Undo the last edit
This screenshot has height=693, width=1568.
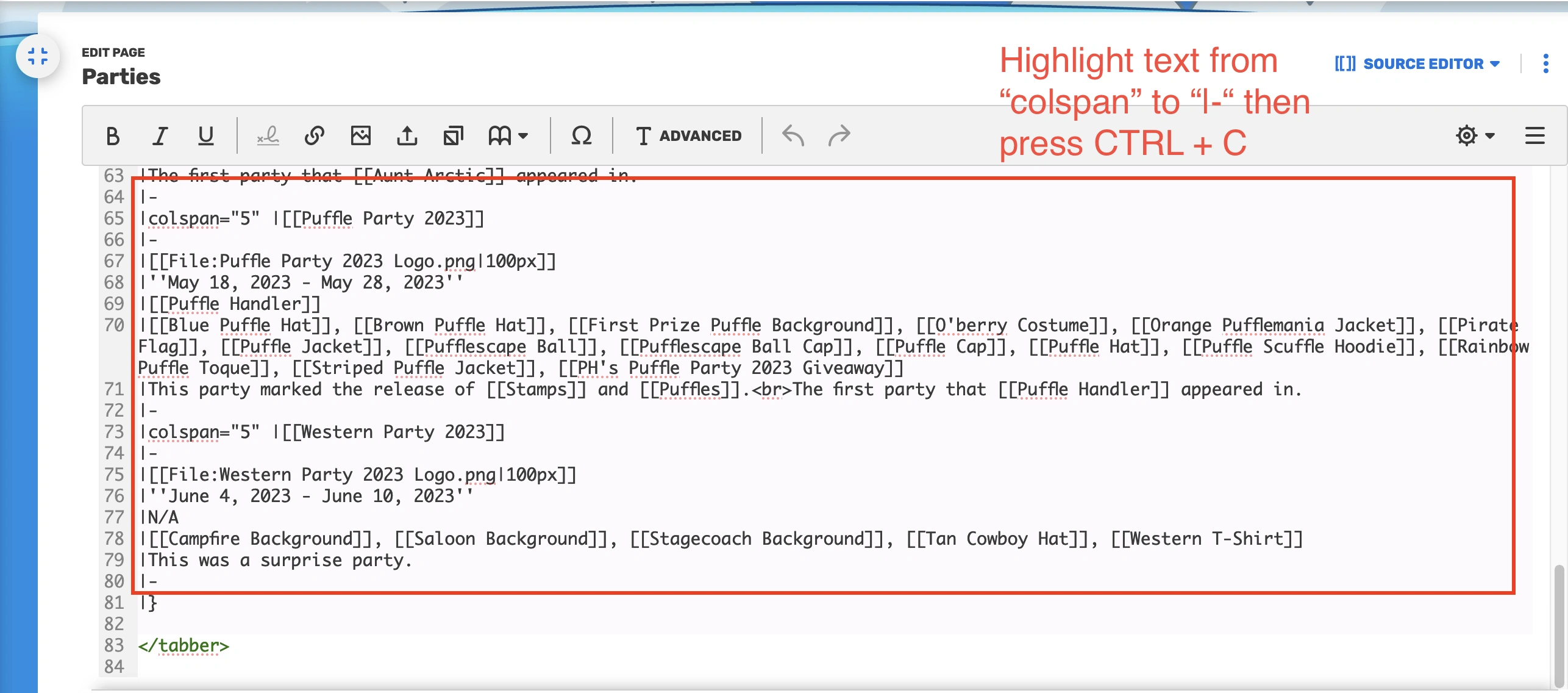(x=793, y=135)
